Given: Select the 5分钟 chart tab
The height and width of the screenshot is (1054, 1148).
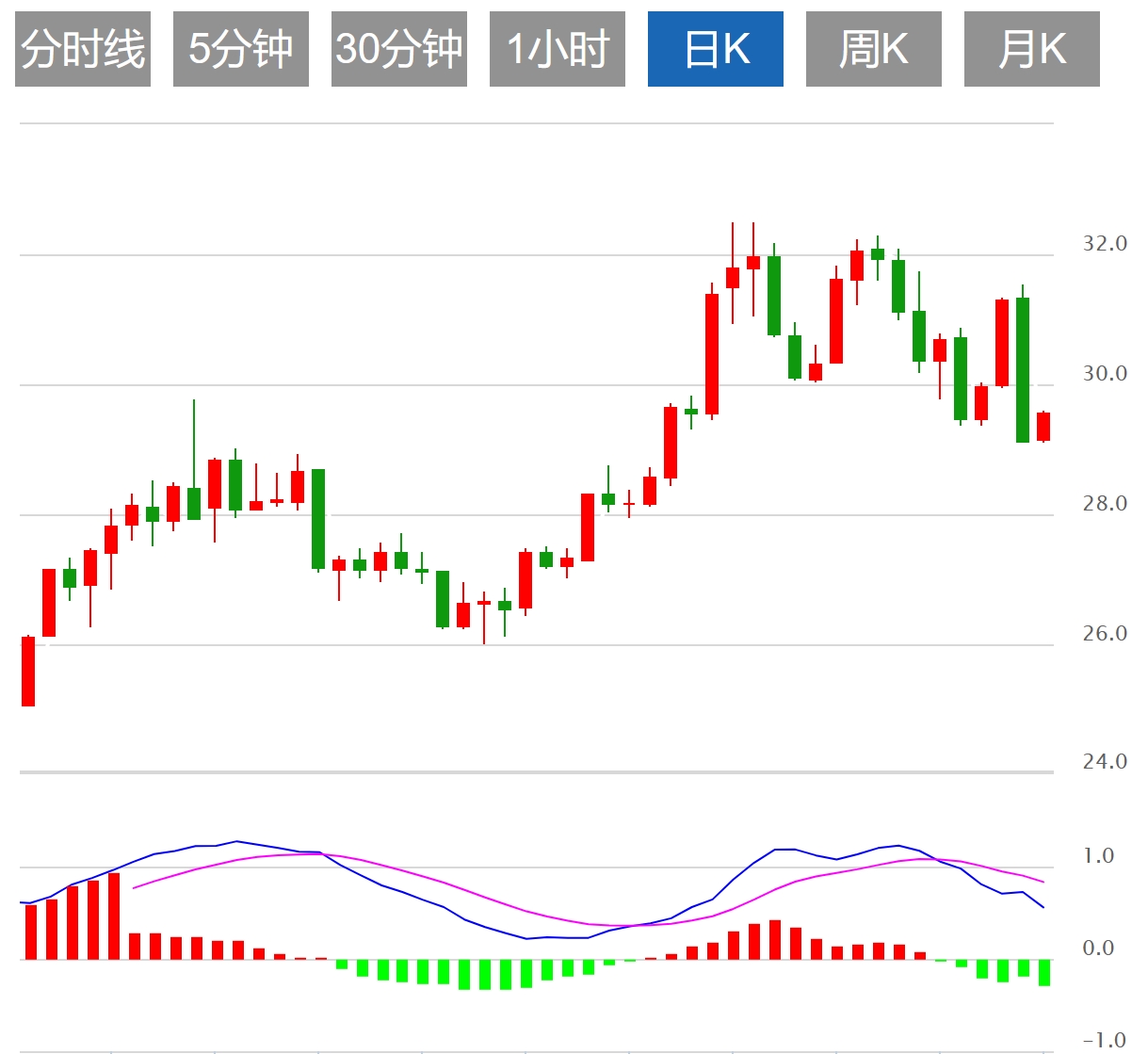Looking at the screenshot, I should (x=241, y=49).
